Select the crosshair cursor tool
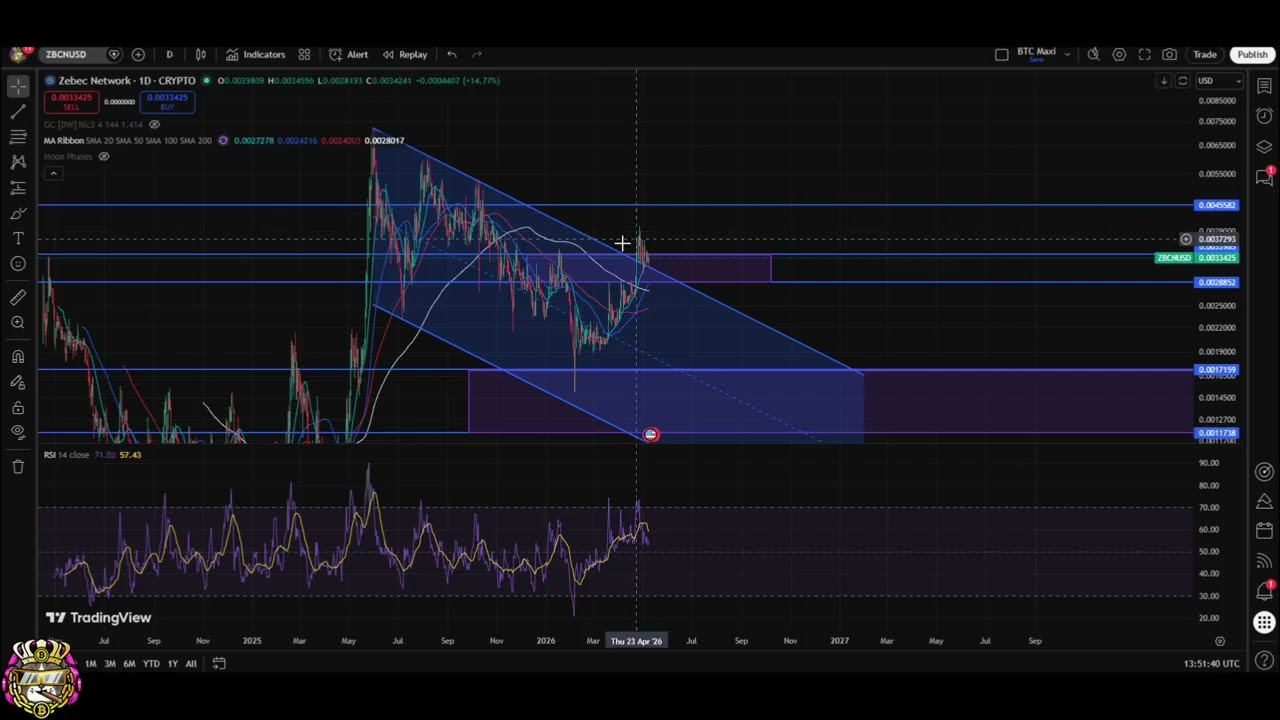The width and height of the screenshot is (1280, 720). (18, 86)
